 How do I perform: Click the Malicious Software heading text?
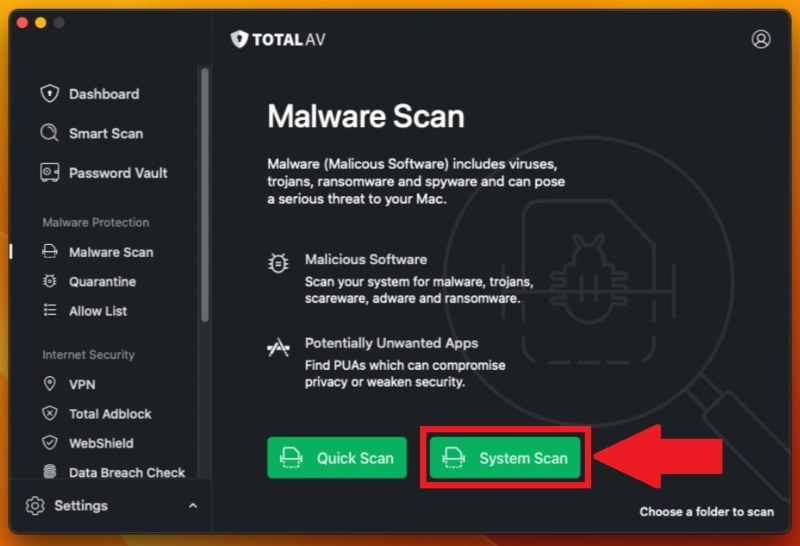pos(366,259)
